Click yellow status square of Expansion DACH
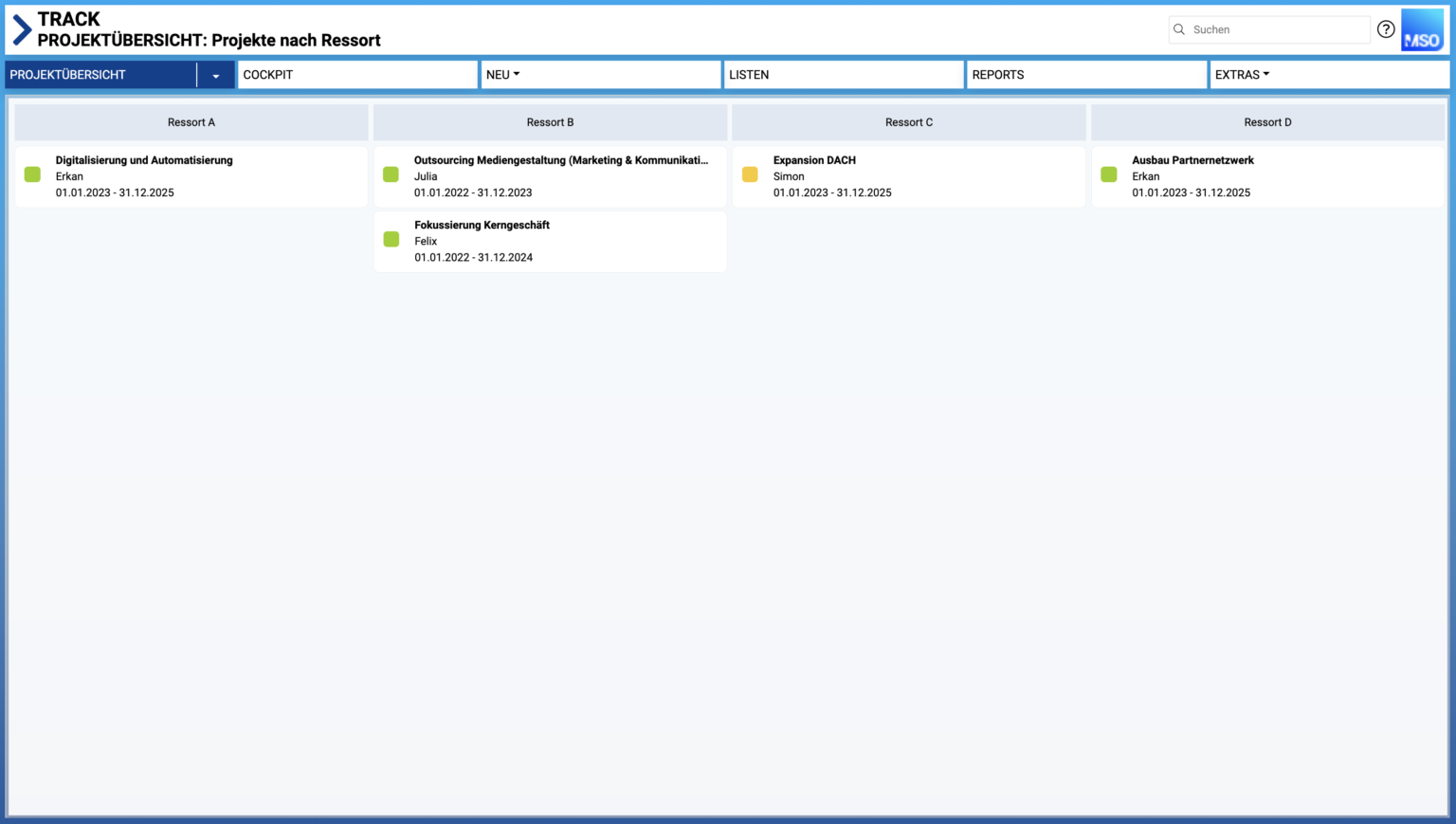Viewport: 1456px width, 824px height. pos(750,174)
